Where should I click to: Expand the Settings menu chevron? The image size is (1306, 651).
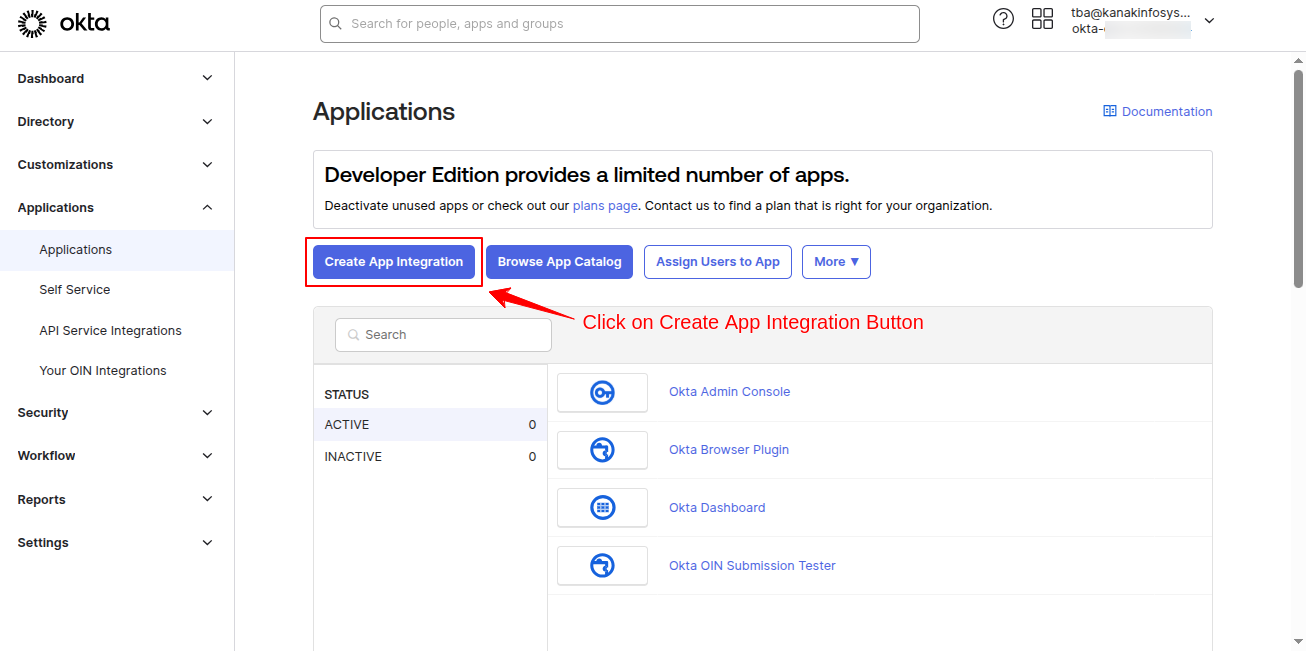207,543
